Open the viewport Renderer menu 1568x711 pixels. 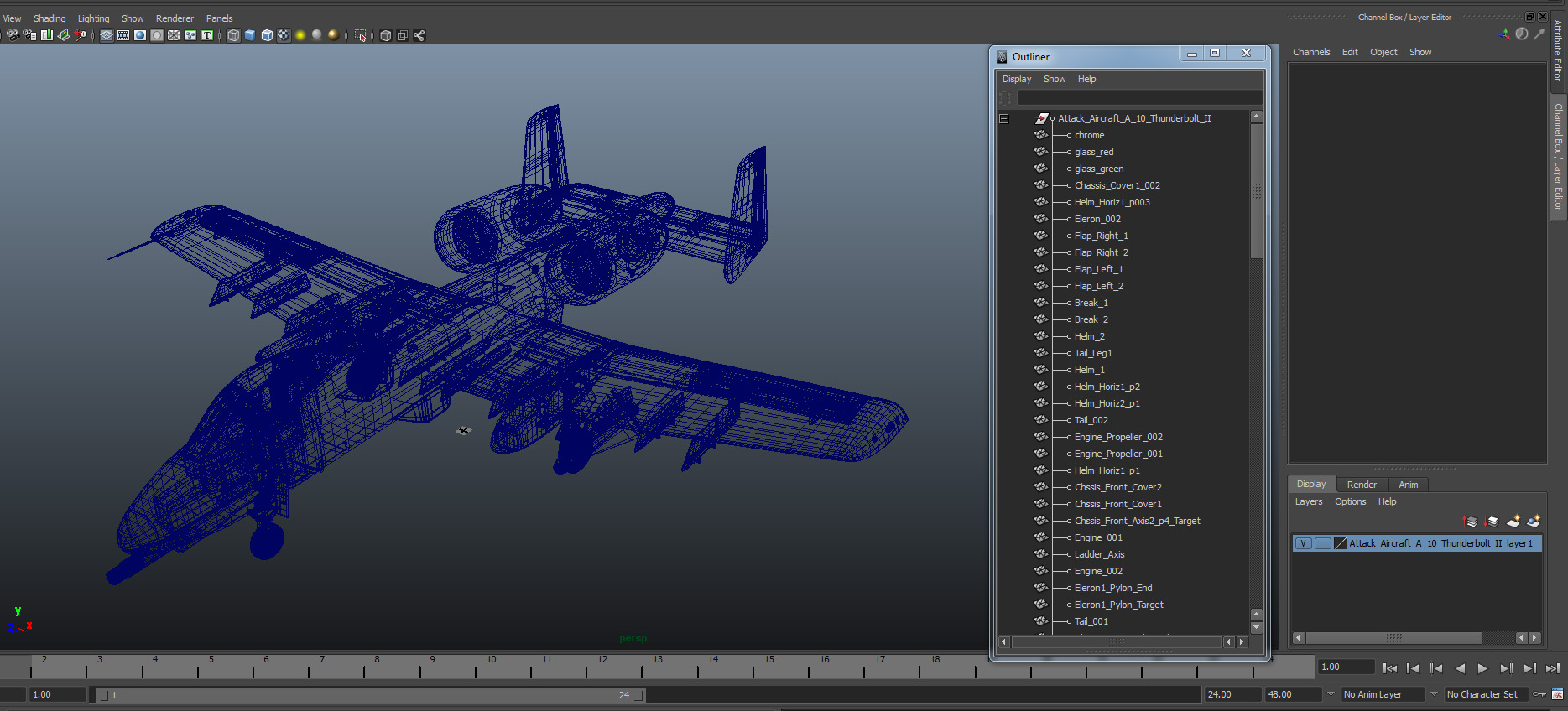tap(175, 18)
